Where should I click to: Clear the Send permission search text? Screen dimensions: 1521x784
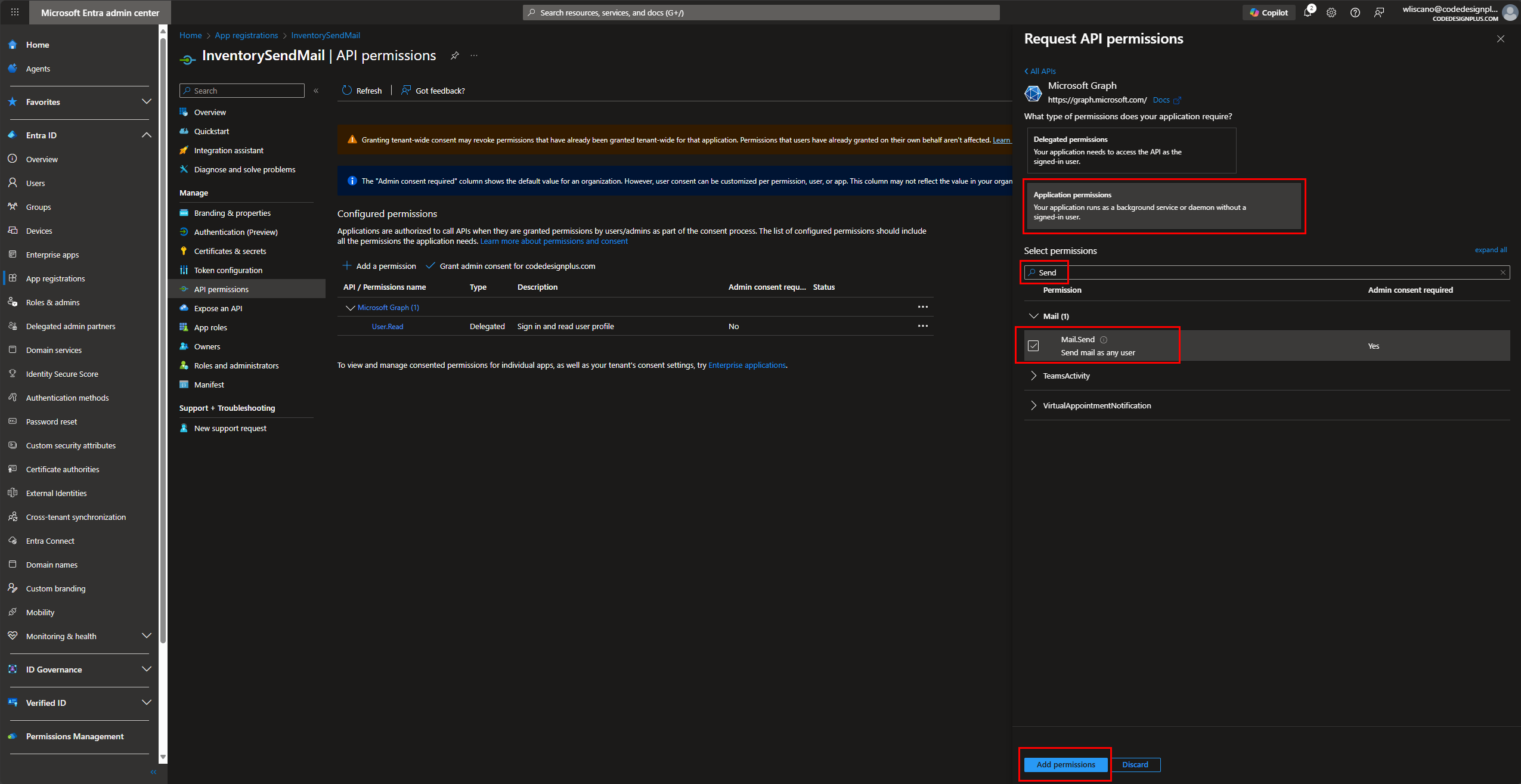click(x=1503, y=272)
